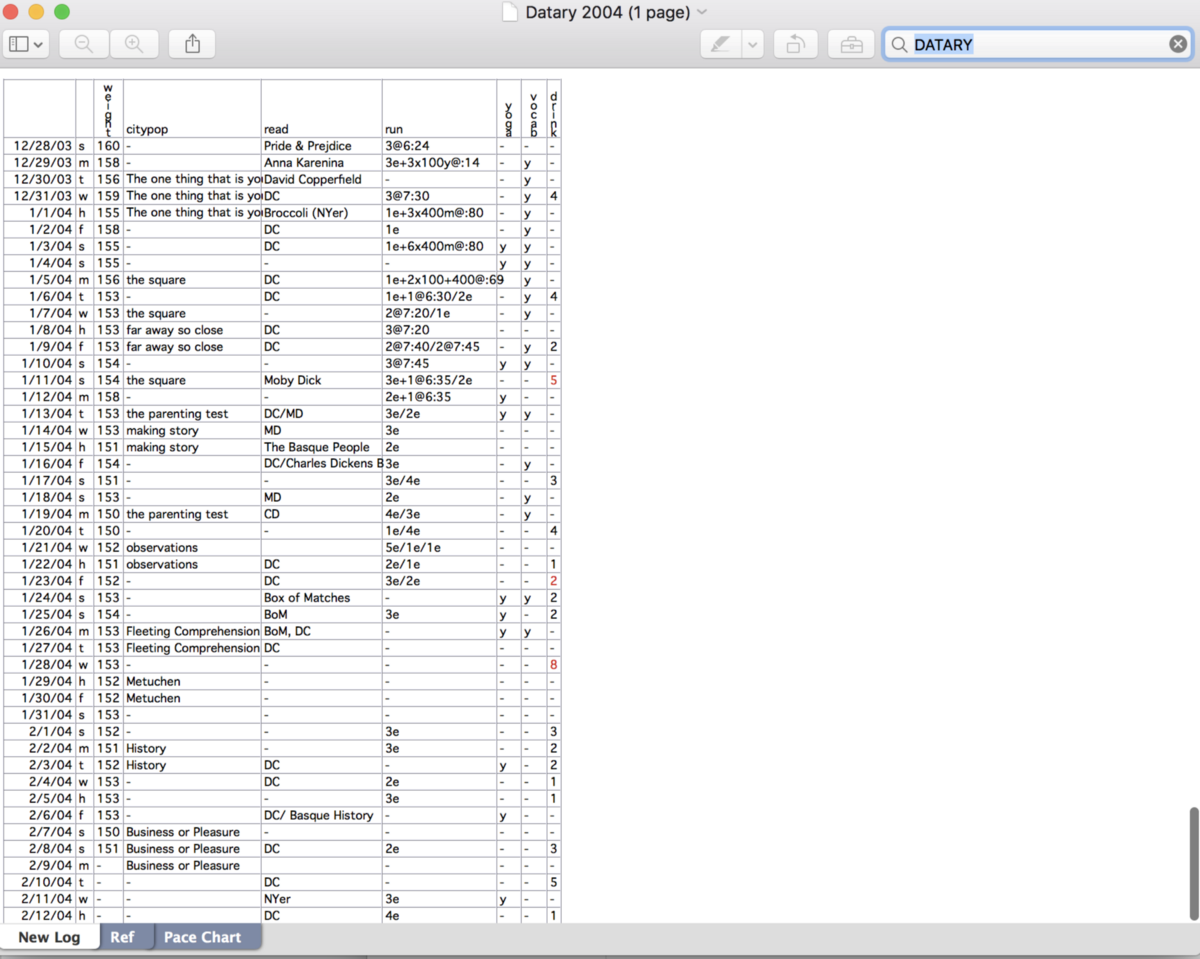Switch to the Pace Chart tab

202,937
